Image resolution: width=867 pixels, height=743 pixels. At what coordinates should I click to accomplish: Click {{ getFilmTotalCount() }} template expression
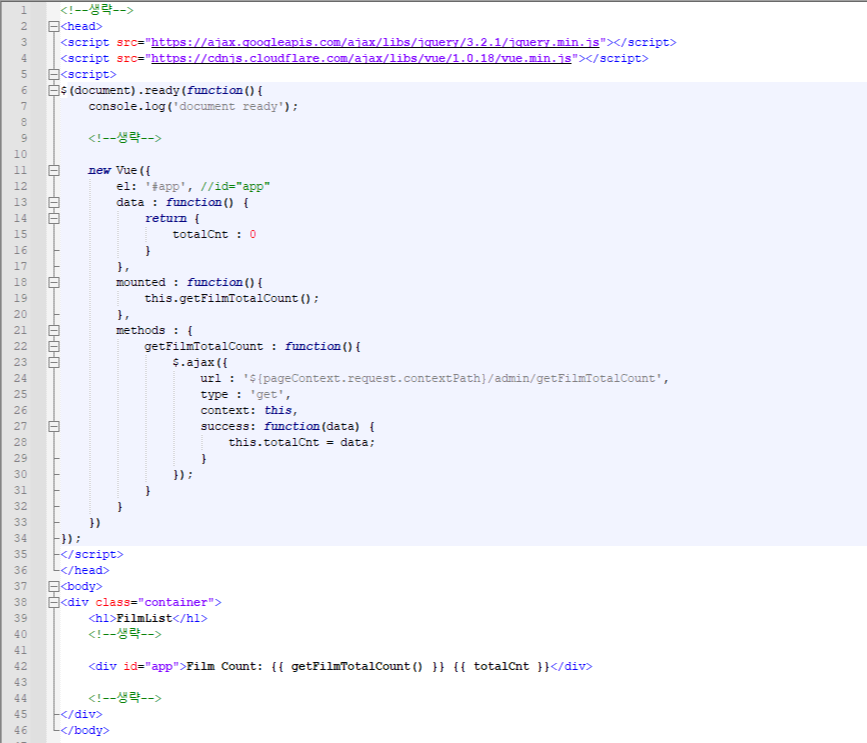coord(357,666)
